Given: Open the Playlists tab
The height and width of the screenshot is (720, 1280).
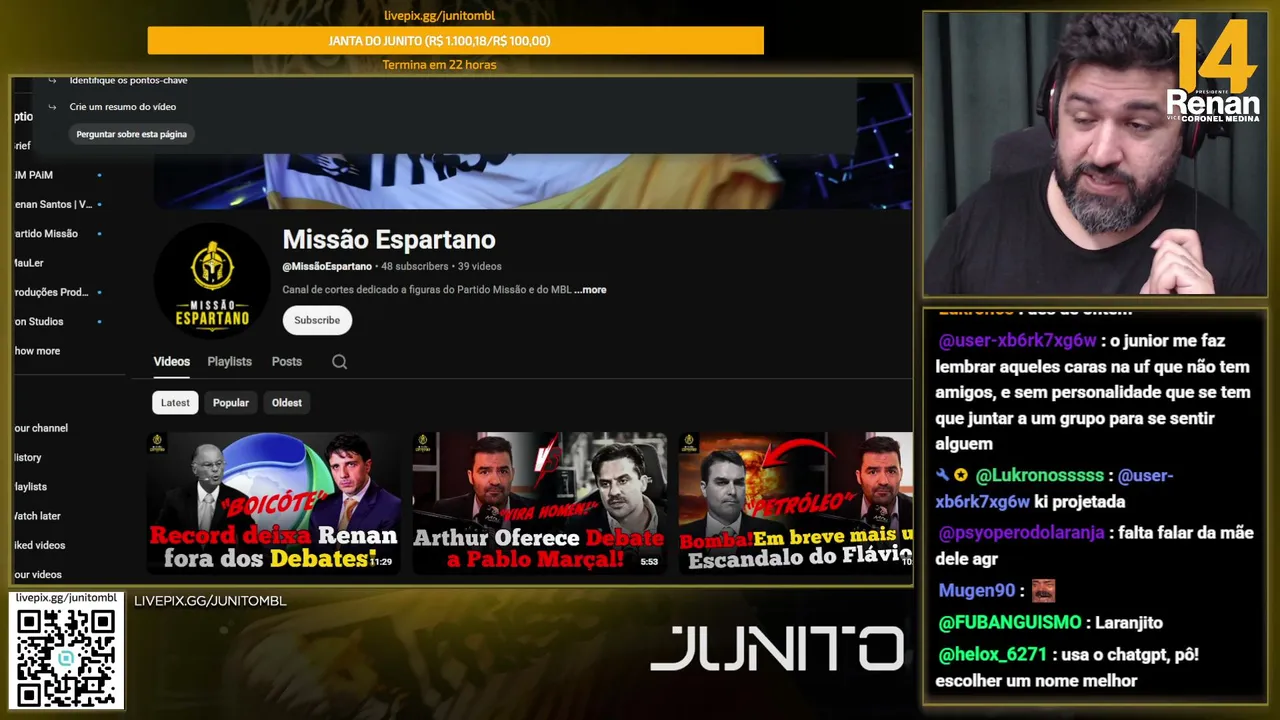Looking at the screenshot, I should click(229, 362).
